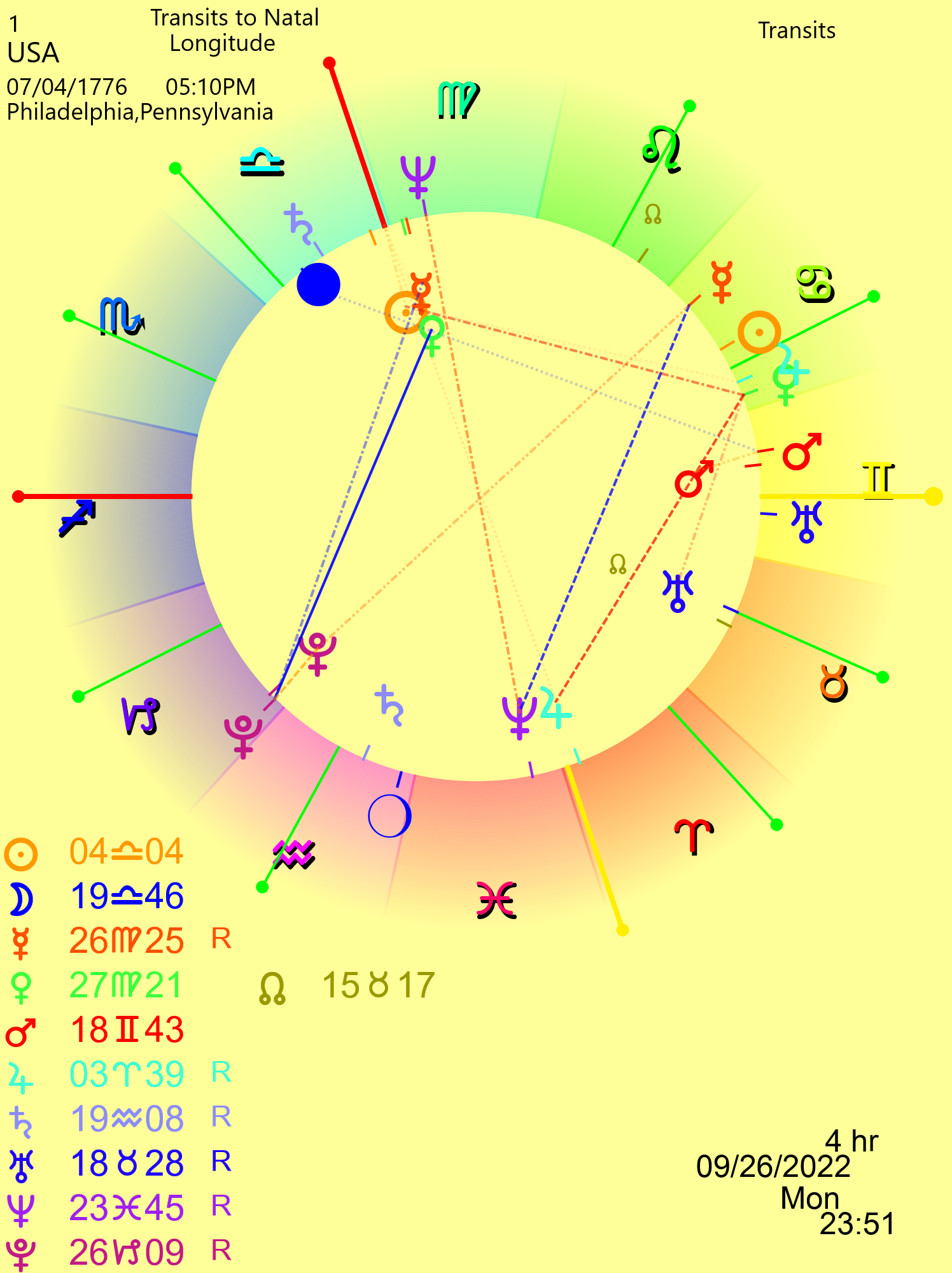
Task: Select the Sagittarius arrow symbol on the wheel
Action: (x=77, y=517)
